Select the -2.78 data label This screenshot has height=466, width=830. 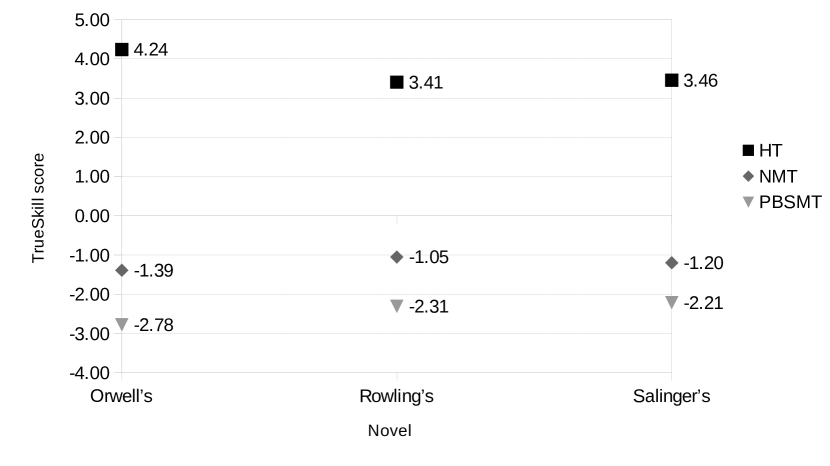(x=153, y=325)
